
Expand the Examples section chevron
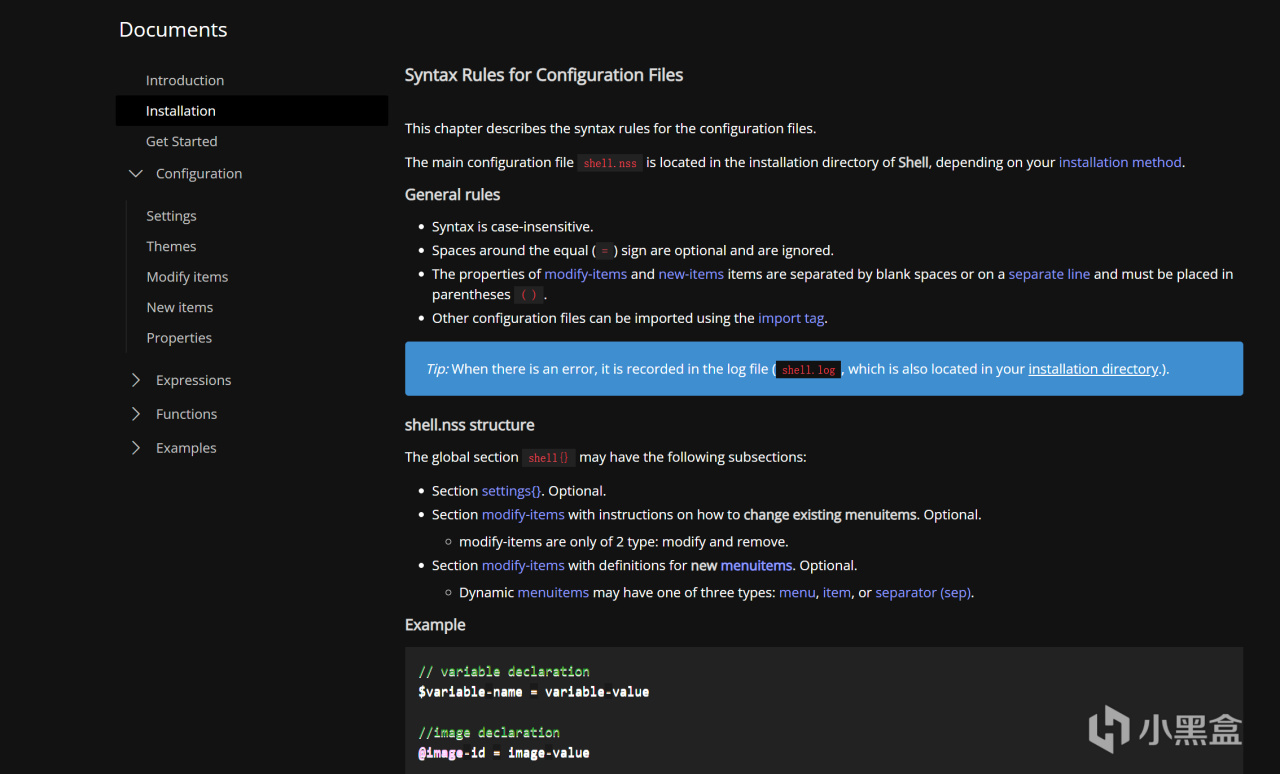point(136,448)
